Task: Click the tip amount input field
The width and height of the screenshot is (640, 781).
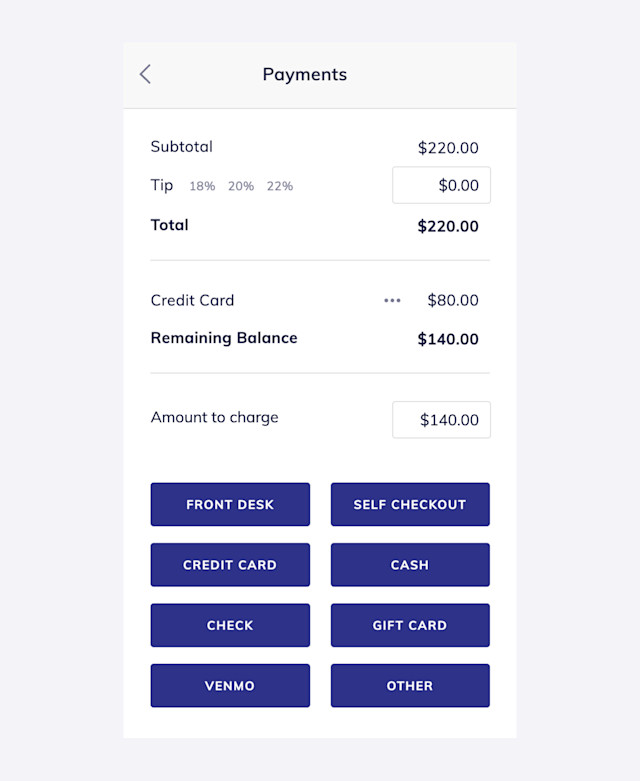Action: point(441,185)
